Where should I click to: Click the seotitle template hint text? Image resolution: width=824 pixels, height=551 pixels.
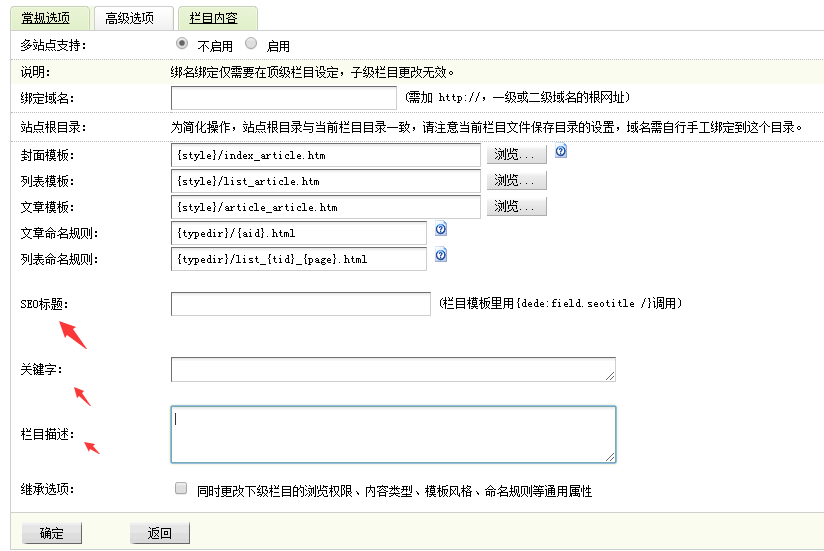[x=560, y=303]
